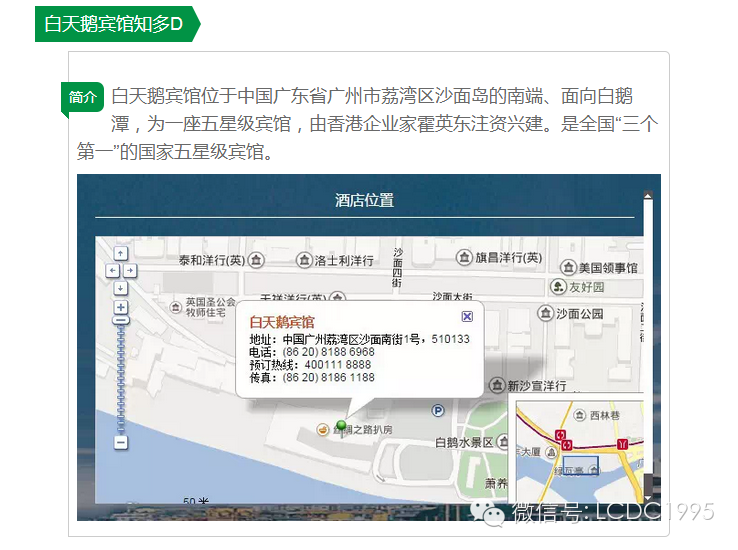
Task: Click the 酒店位置 section title
Action: coord(364,200)
